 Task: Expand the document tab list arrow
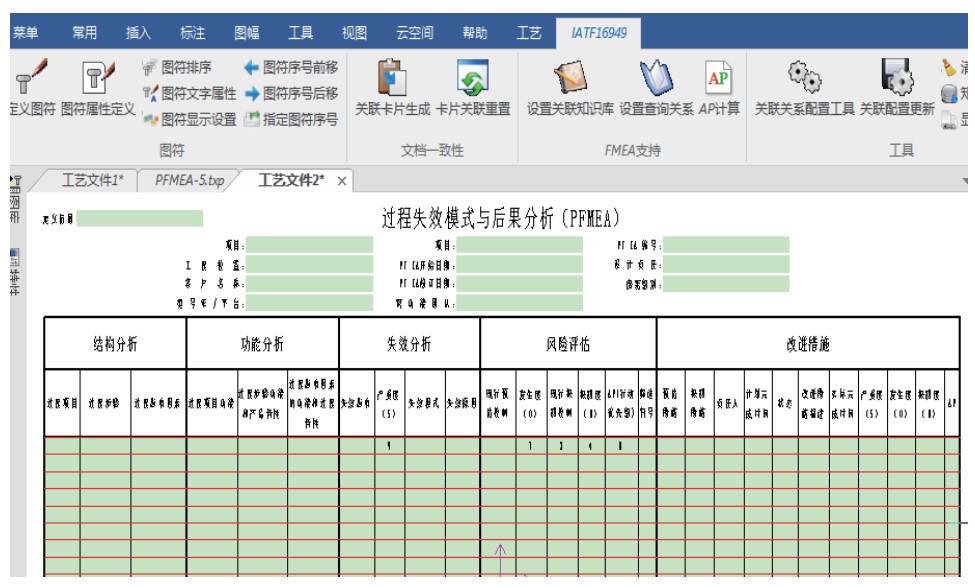(966, 182)
